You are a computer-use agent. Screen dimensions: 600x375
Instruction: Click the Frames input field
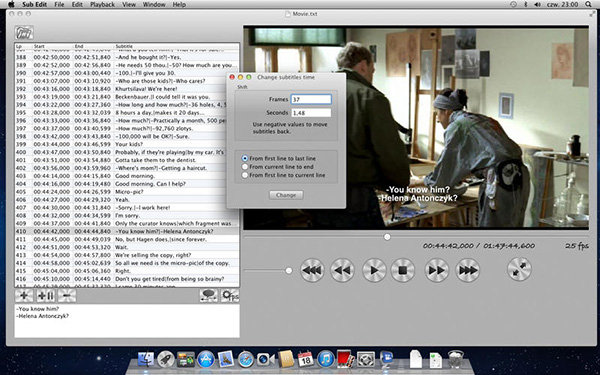point(311,99)
